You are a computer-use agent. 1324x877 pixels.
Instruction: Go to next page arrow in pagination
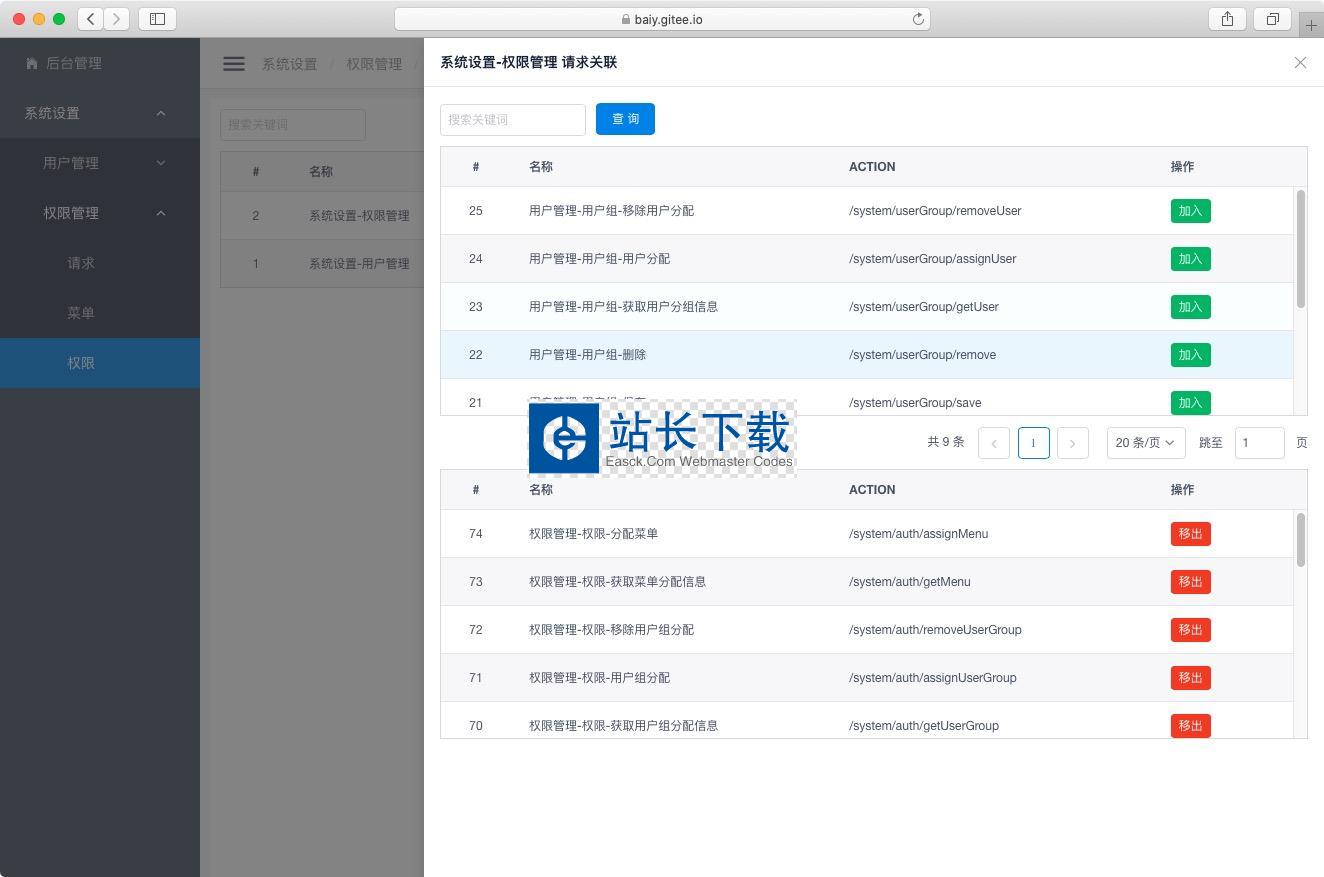click(x=1073, y=443)
